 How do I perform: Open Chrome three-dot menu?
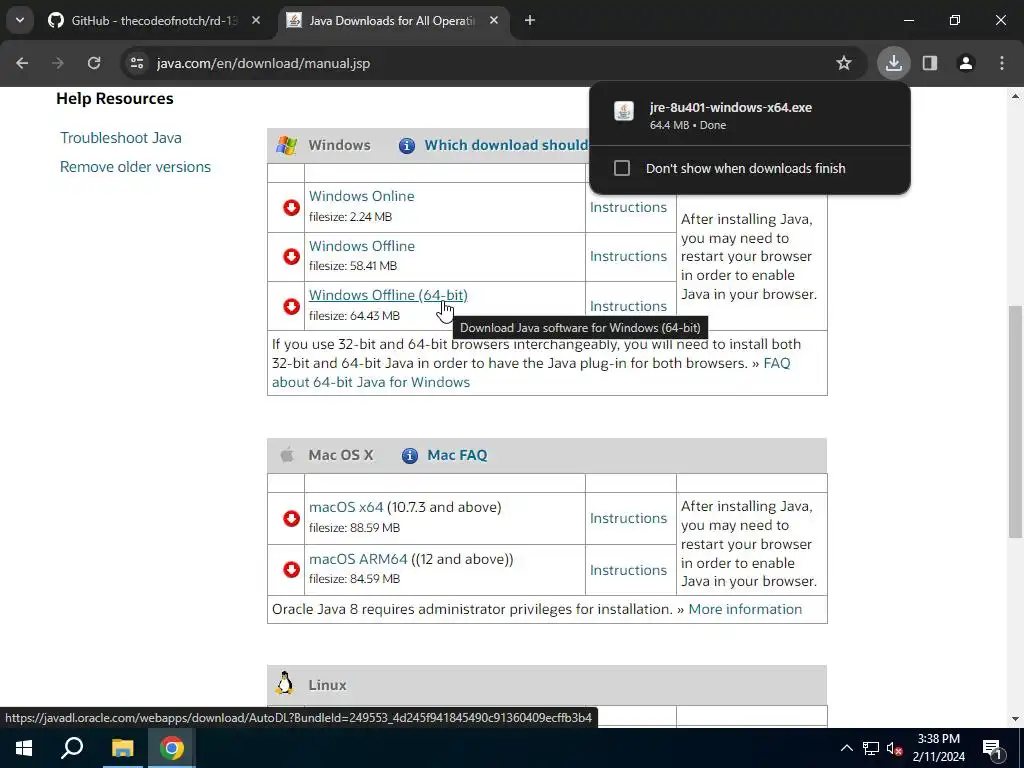(x=1002, y=63)
